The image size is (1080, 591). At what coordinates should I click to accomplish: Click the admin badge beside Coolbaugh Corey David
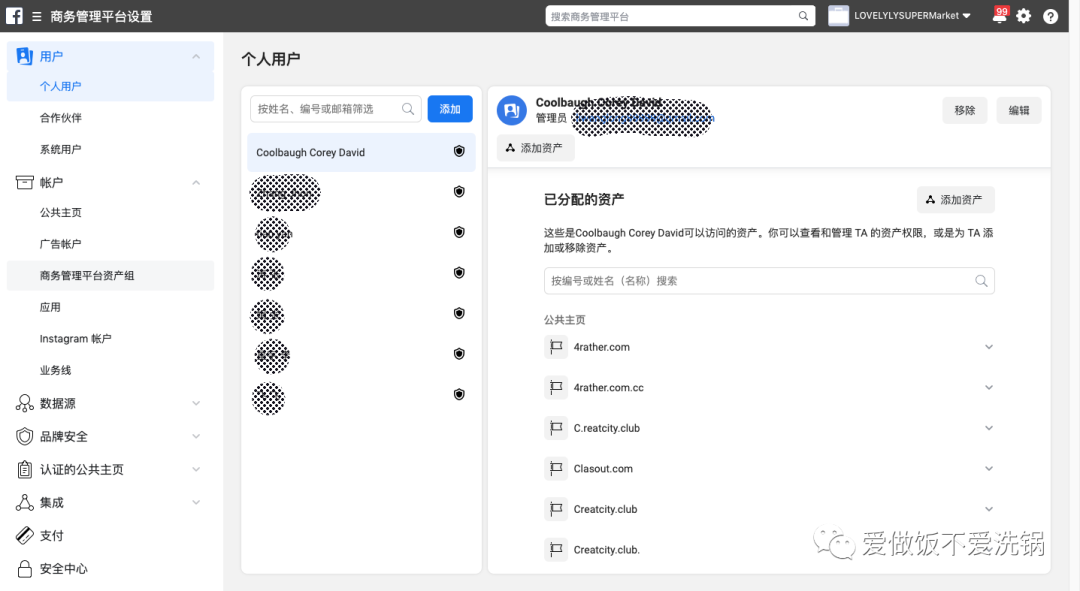point(459,151)
